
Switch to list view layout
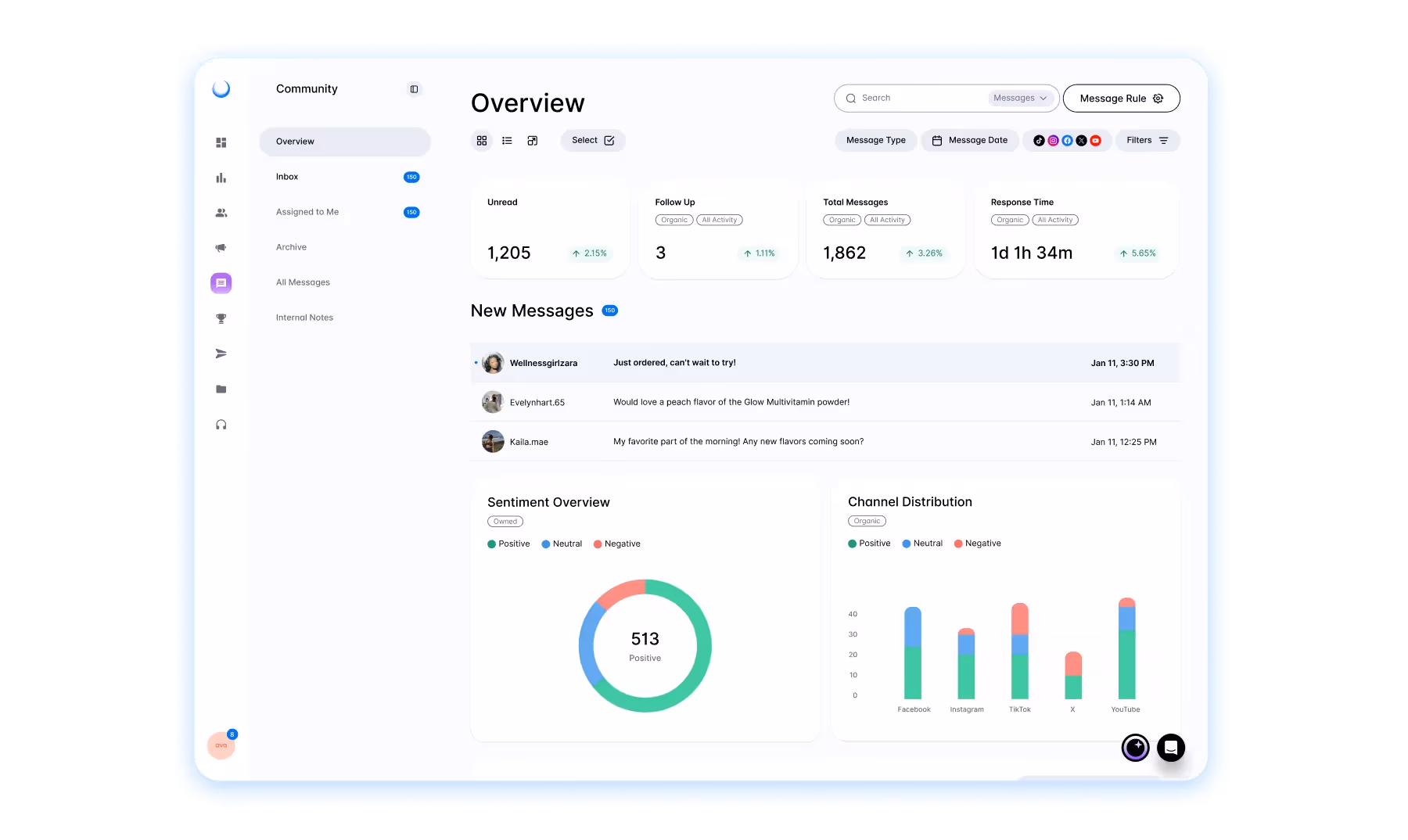pyautogui.click(x=507, y=140)
